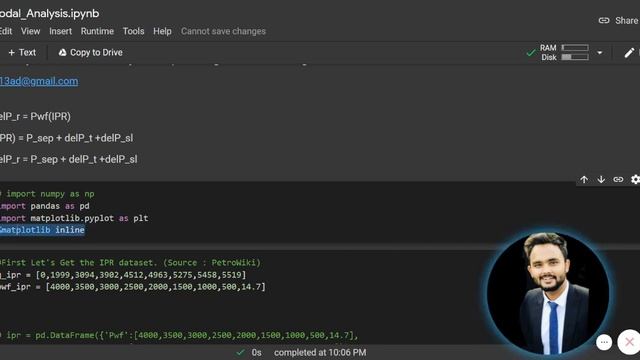Click the 'delP_r = Pwf(IPR)' text line
The image size is (640, 360).
[x=36, y=117]
